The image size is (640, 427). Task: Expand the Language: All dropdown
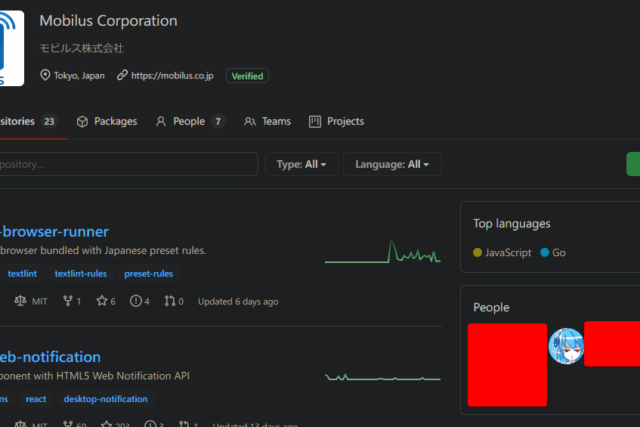tap(392, 164)
